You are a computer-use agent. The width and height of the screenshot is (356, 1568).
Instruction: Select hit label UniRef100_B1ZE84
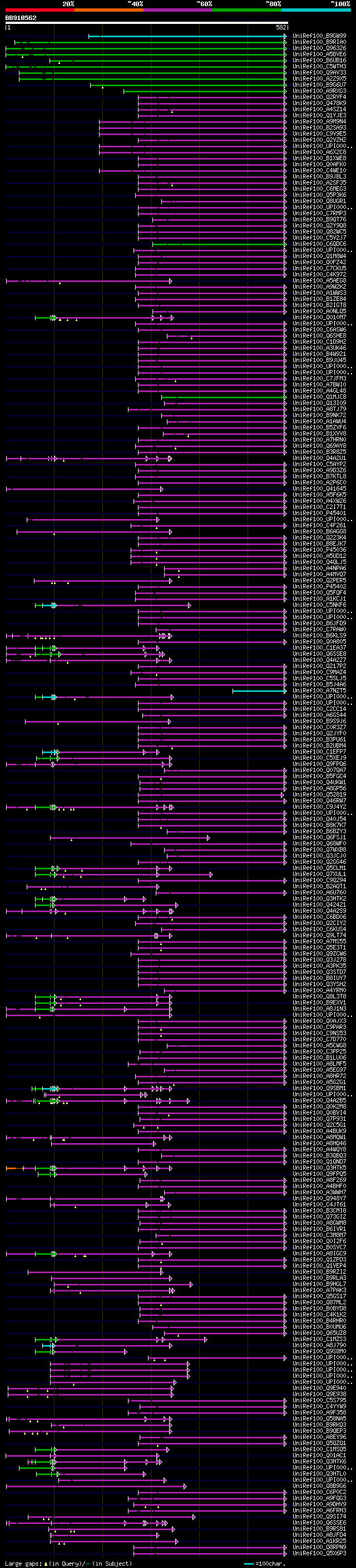click(319, 298)
